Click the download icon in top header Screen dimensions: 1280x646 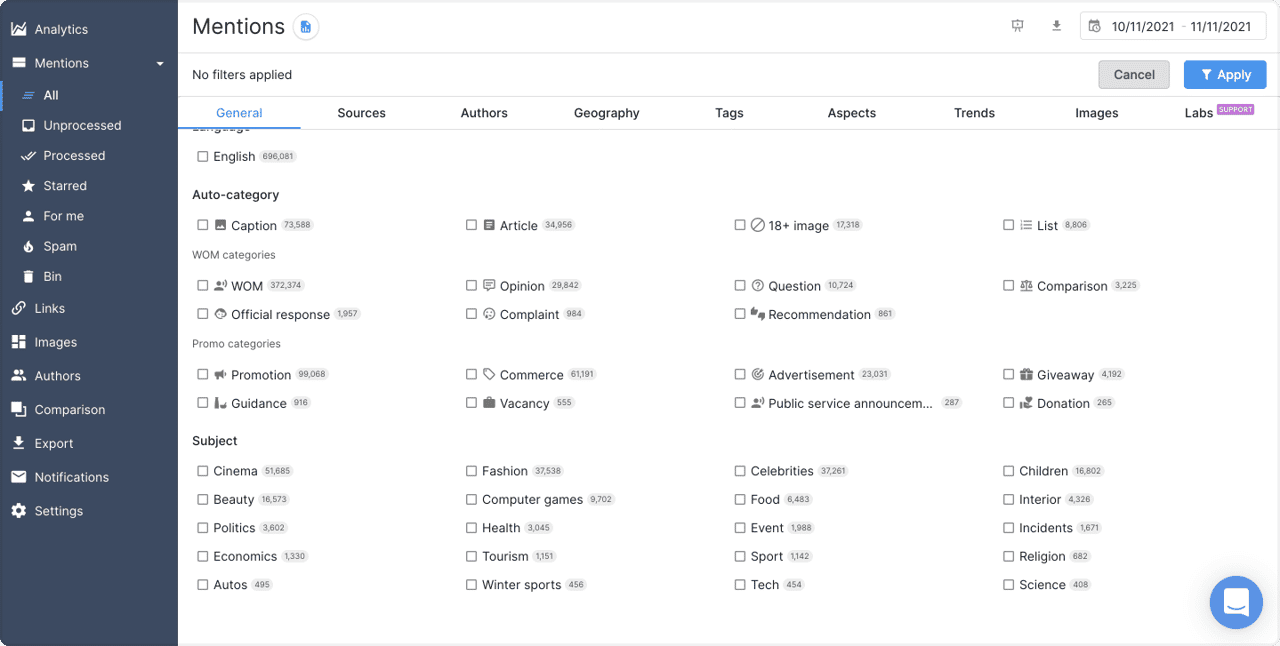1056,26
